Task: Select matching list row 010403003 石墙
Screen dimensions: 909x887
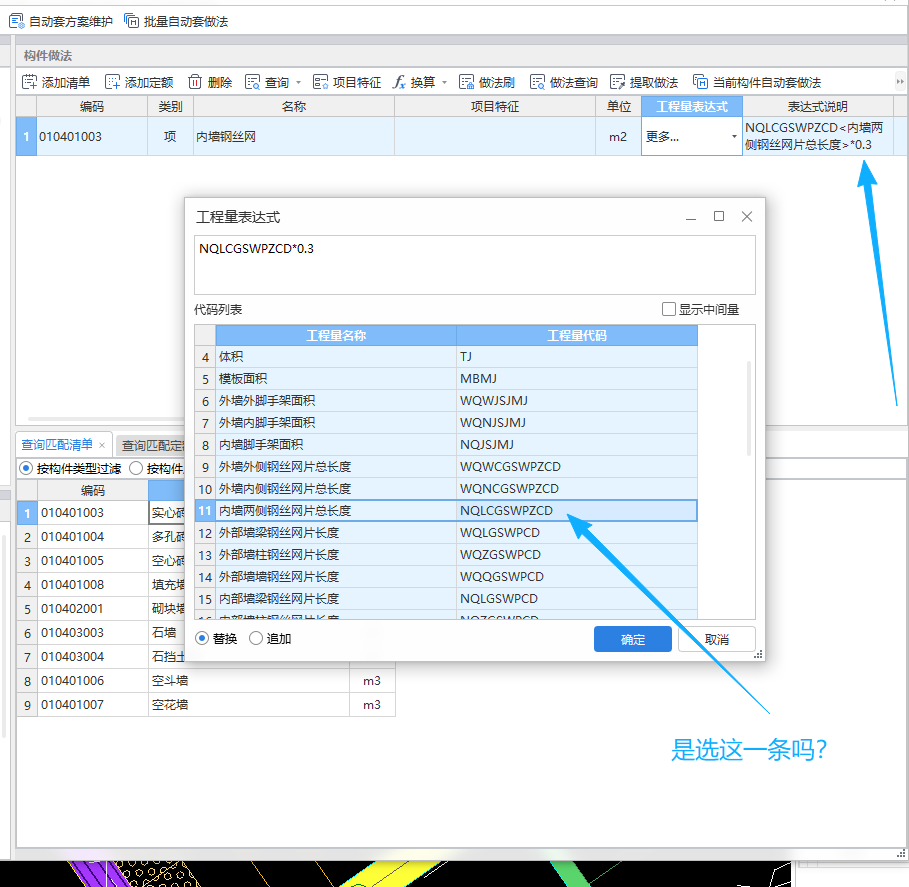Action: coord(100,632)
